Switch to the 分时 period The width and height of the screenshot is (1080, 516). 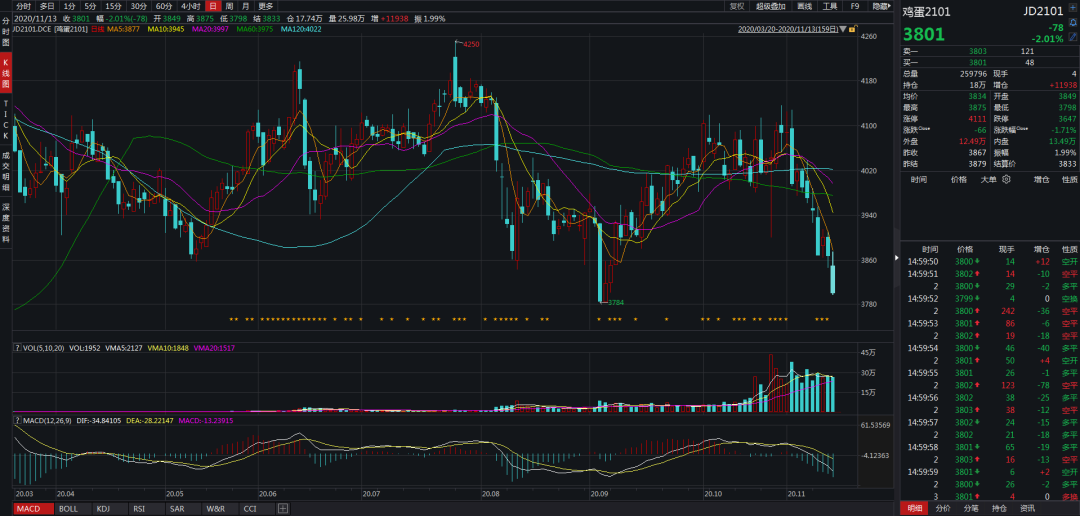pyautogui.click(x=23, y=6)
